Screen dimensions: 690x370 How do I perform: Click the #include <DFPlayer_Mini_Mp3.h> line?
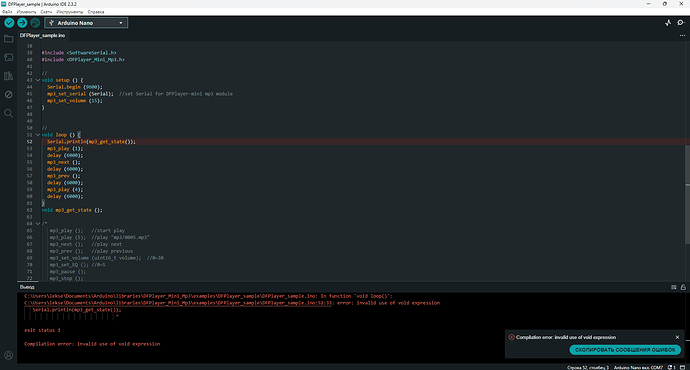coord(83,59)
